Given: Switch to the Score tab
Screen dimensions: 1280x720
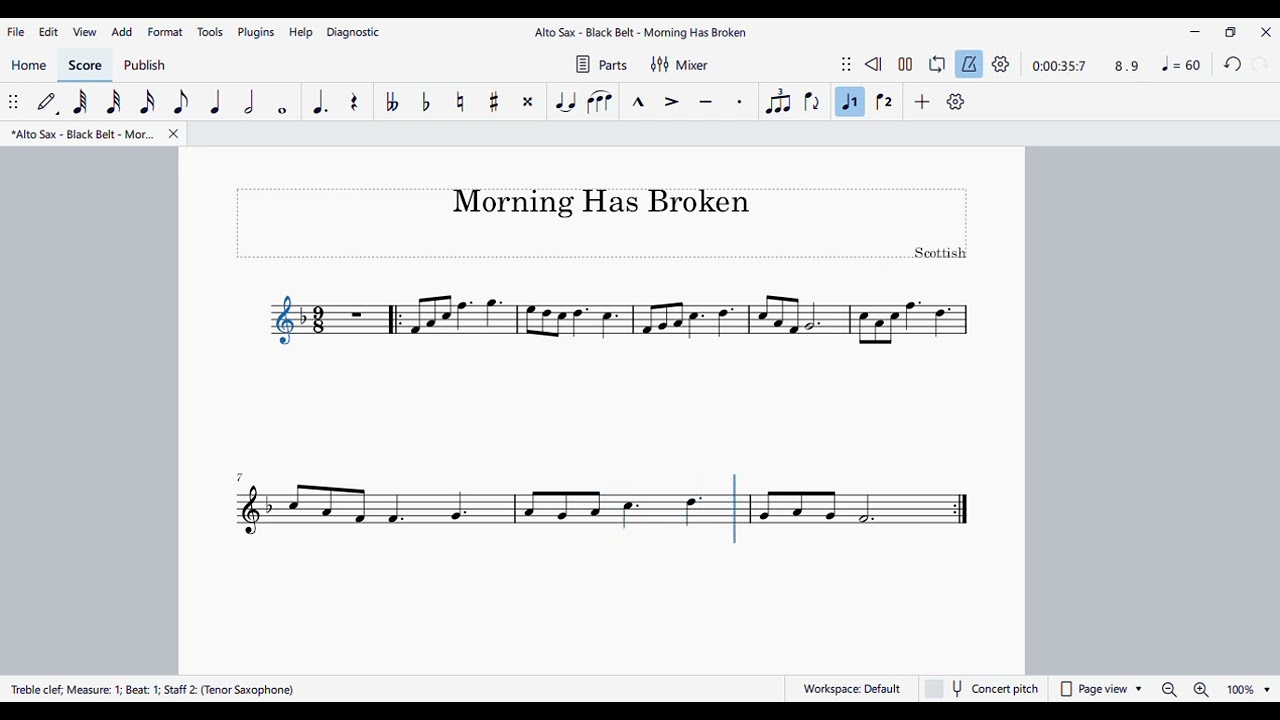Looking at the screenshot, I should click(85, 66).
